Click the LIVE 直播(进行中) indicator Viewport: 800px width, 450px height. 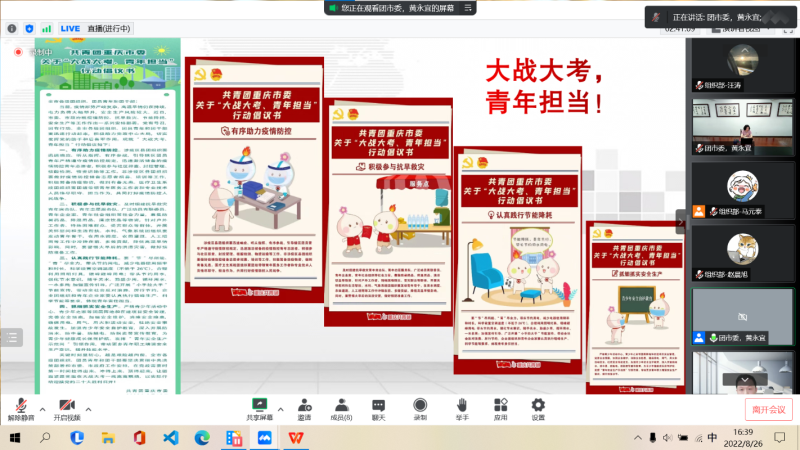click(95, 29)
